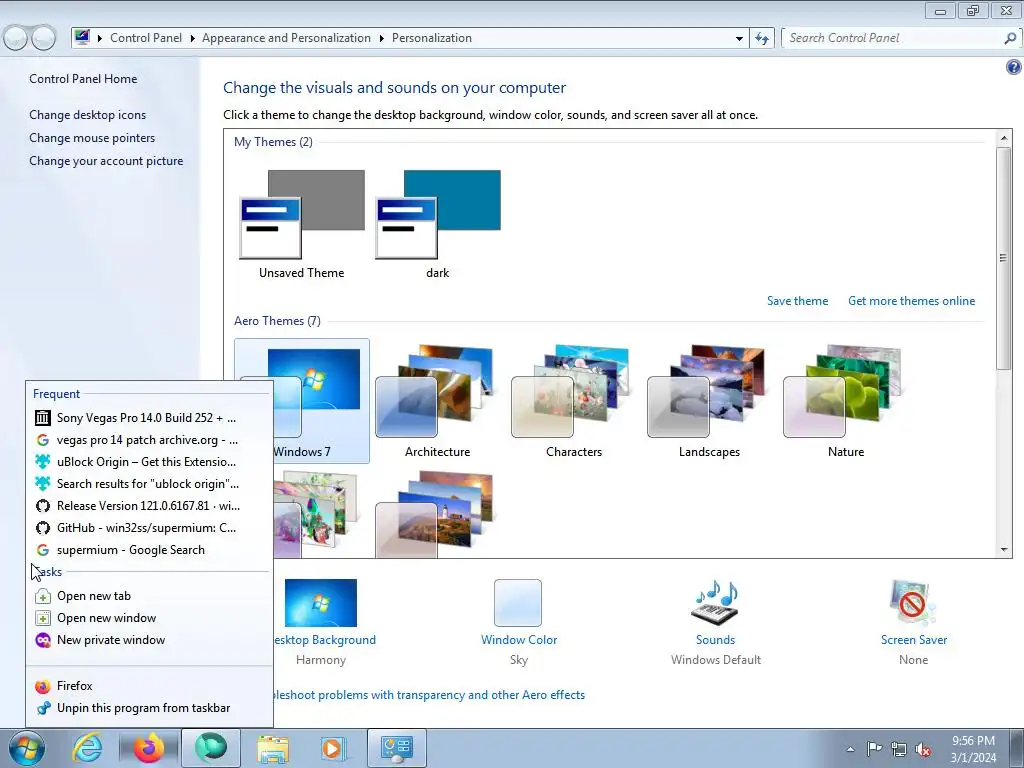Open vegas pro 14 patch archive.org entry
The width and height of the screenshot is (1024, 768).
(150, 440)
